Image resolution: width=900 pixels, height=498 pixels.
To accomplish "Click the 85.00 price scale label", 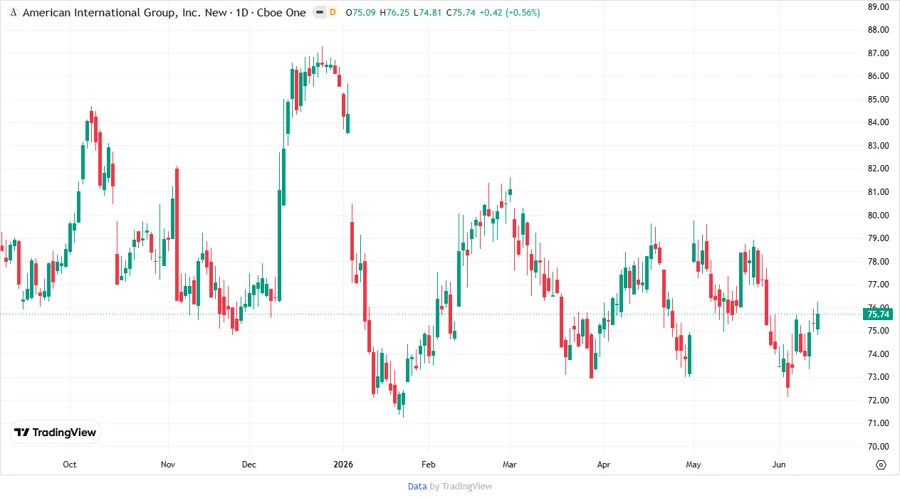I will (x=878, y=99).
